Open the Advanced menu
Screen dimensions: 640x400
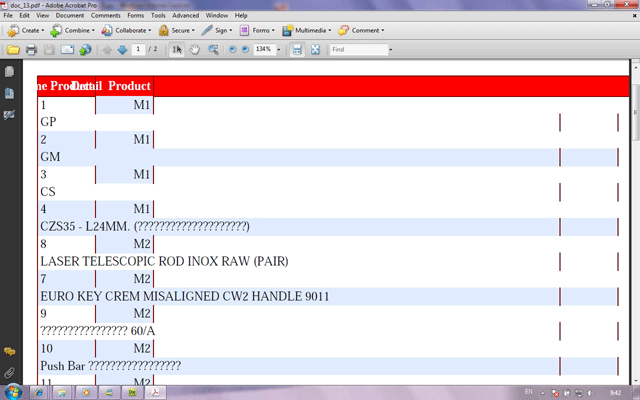coord(185,16)
